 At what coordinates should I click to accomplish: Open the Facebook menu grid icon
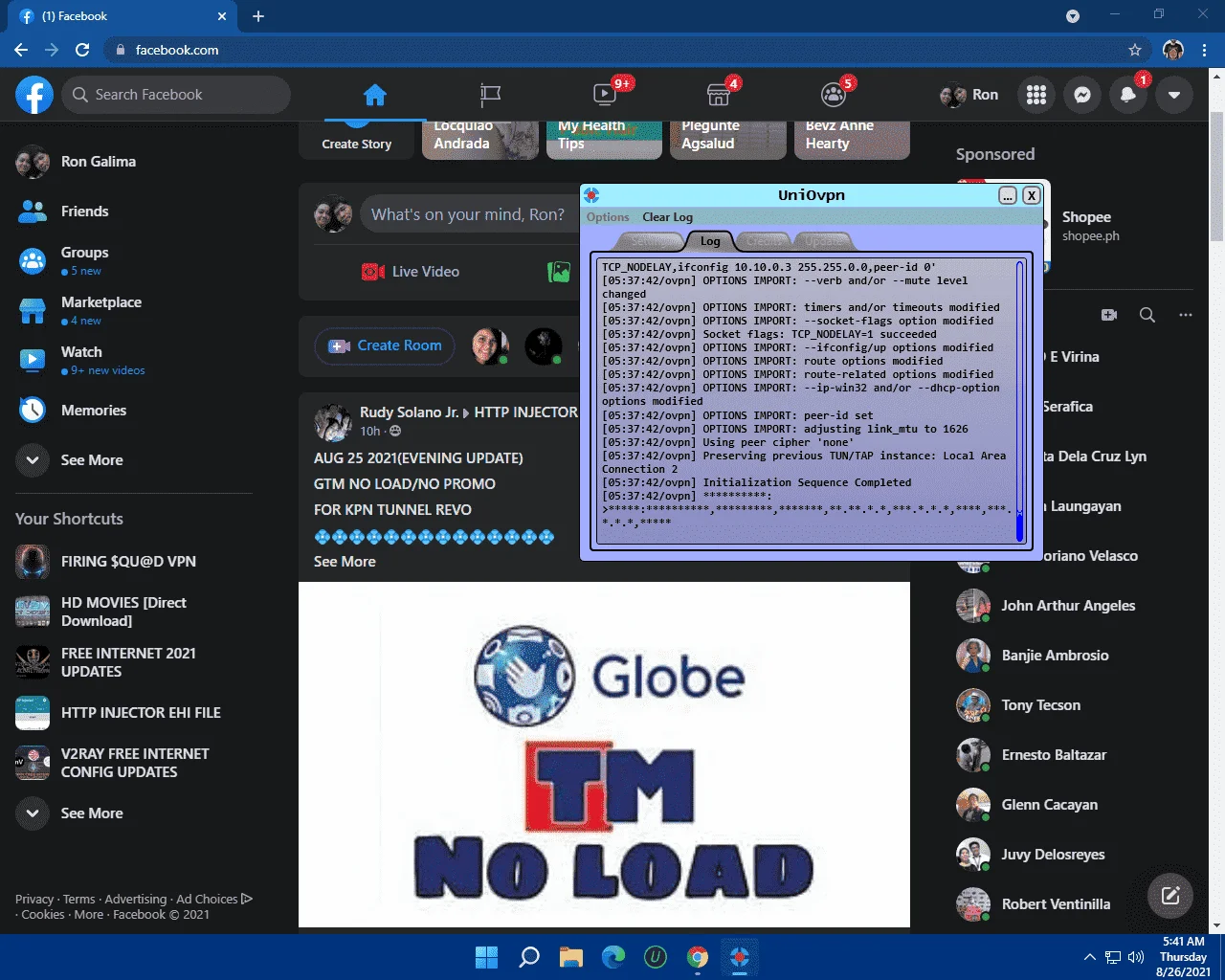[1036, 95]
